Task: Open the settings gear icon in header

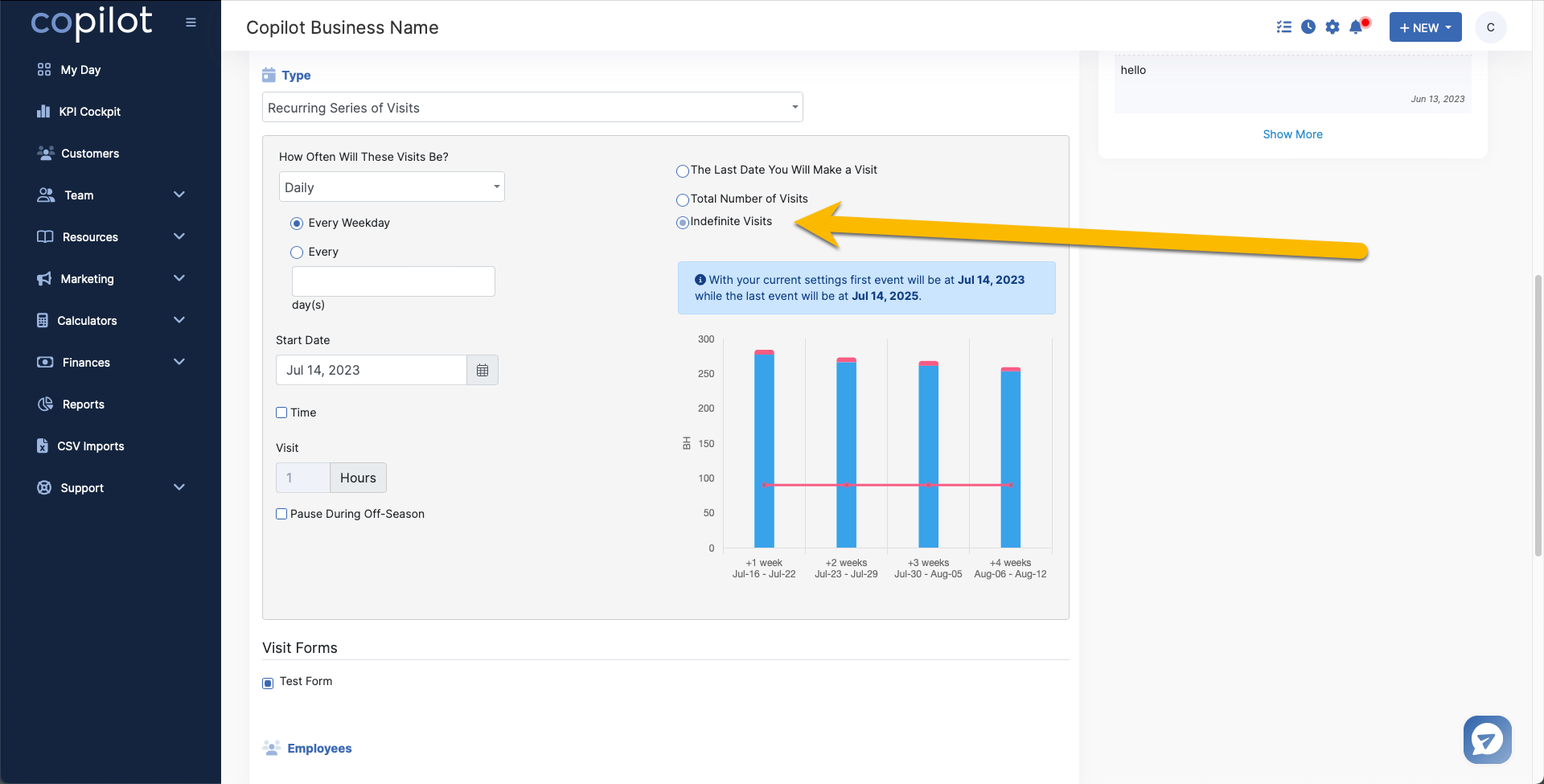Action: 1333,27
